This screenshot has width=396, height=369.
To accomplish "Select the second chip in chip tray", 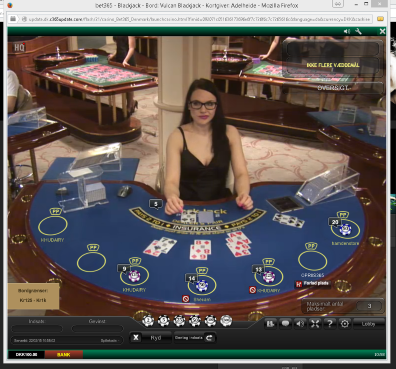I will pos(164,321).
